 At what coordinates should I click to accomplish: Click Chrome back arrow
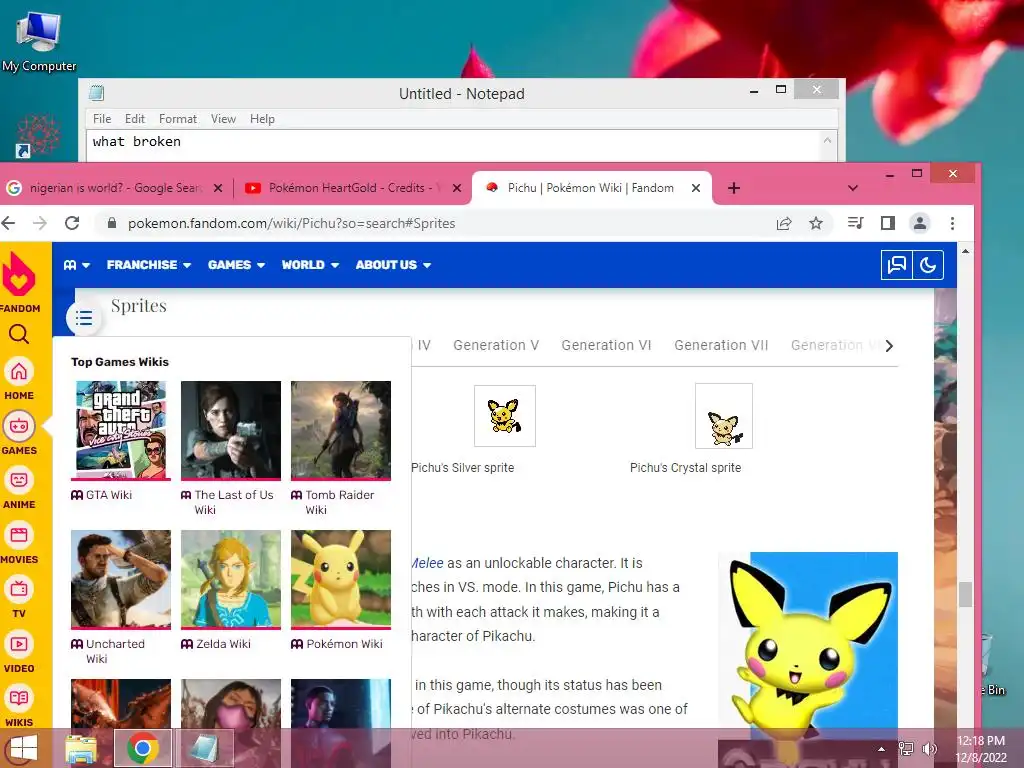[x=9, y=223]
